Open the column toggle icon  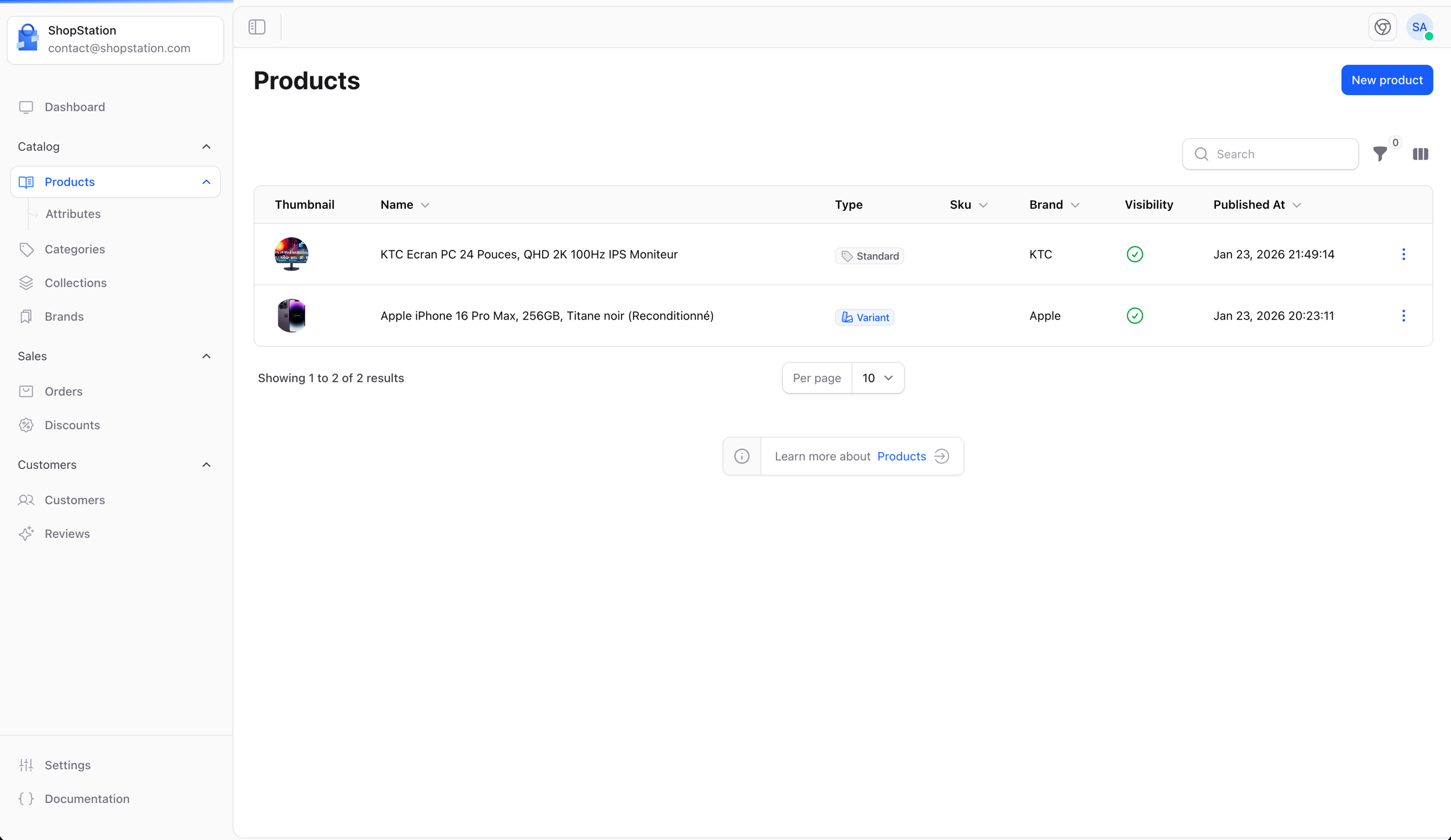[x=1420, y=154]
